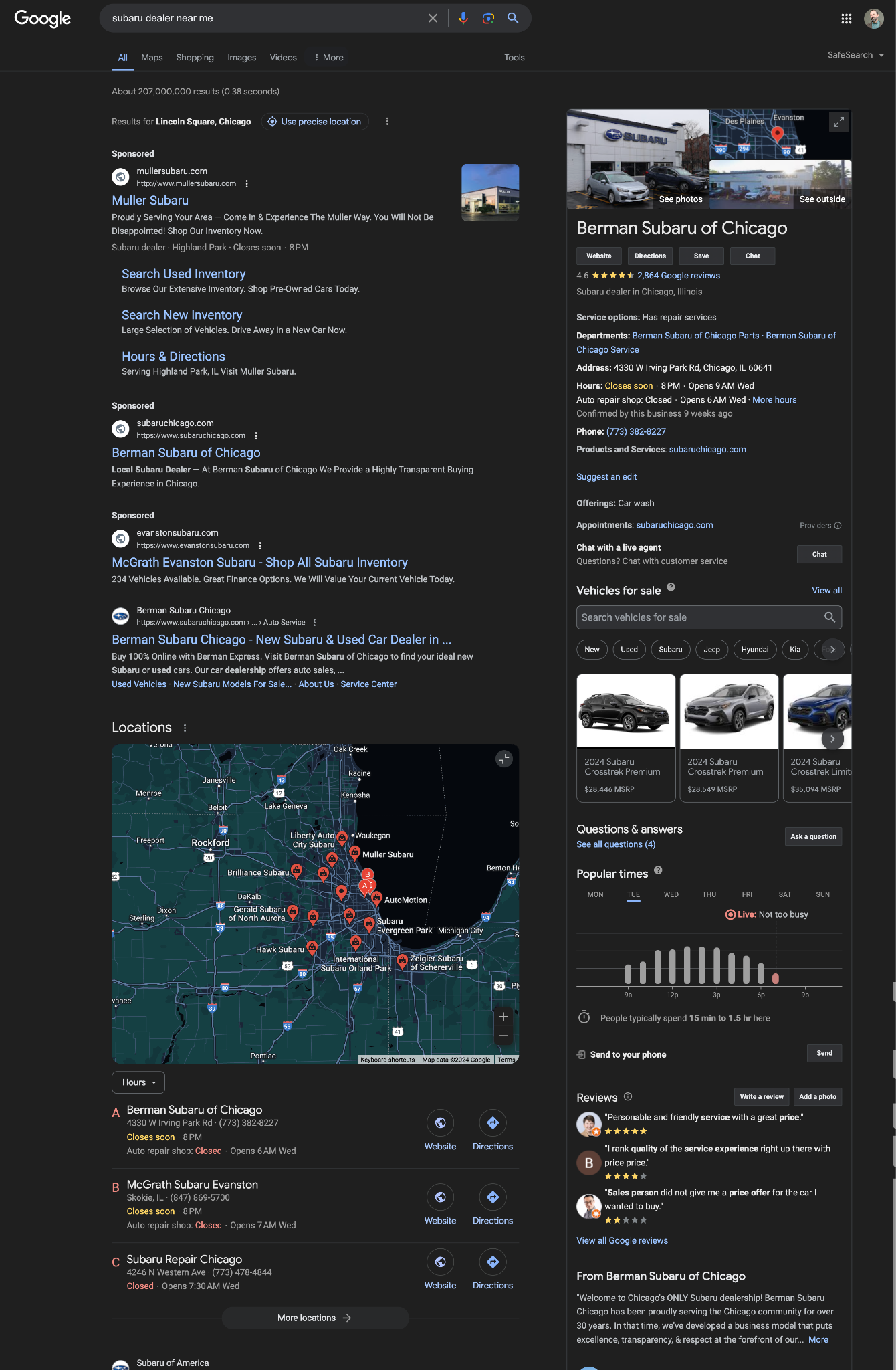Click Ask a question button

[x=813, y=837]
